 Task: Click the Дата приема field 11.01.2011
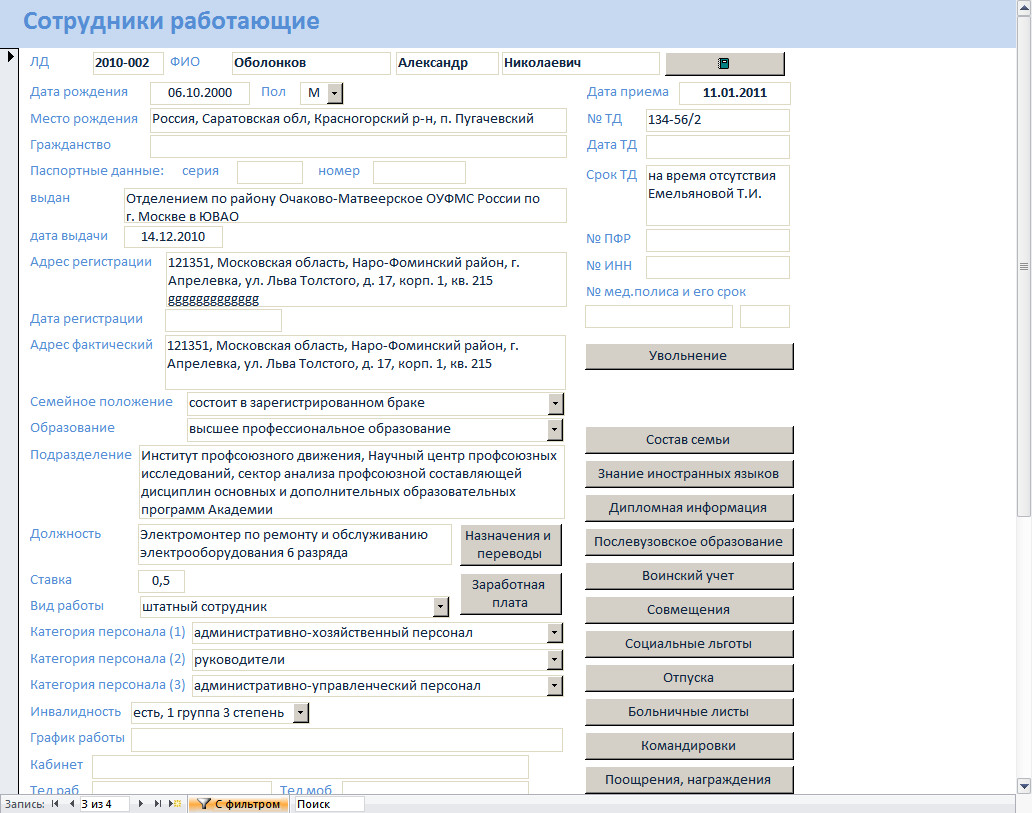pos(735,93)
